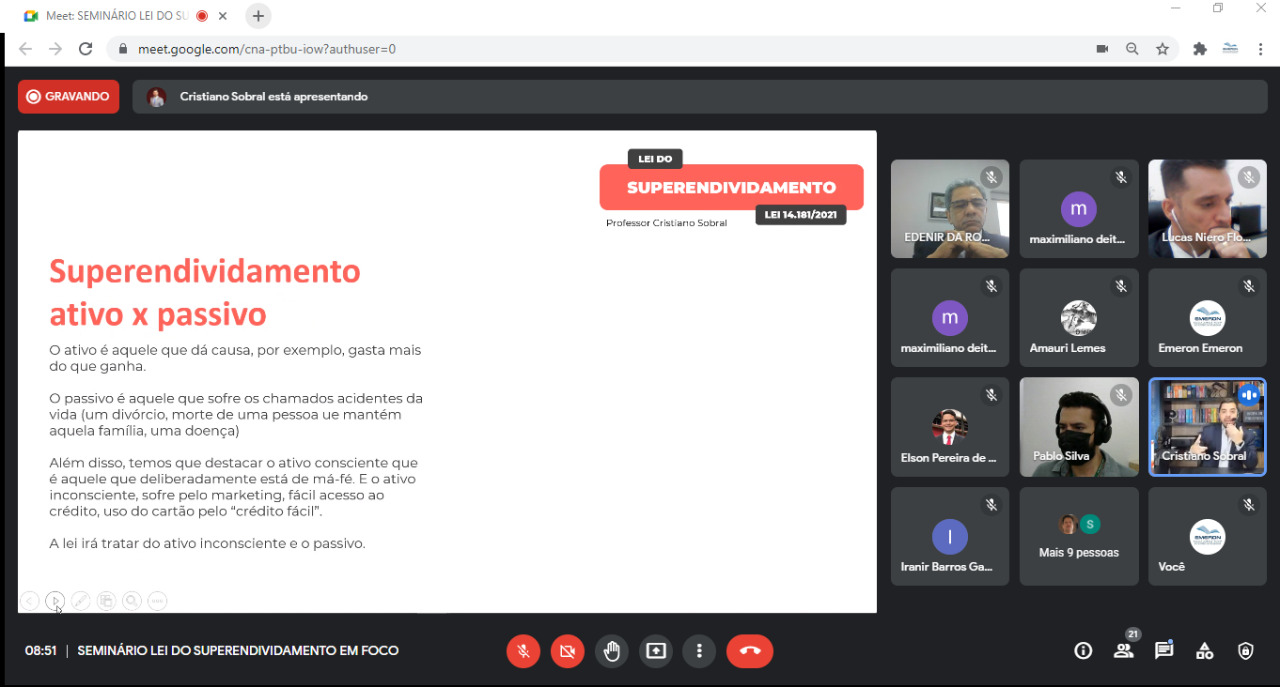
Task: Click the present screen button
Action: click(x=656, y=651)
